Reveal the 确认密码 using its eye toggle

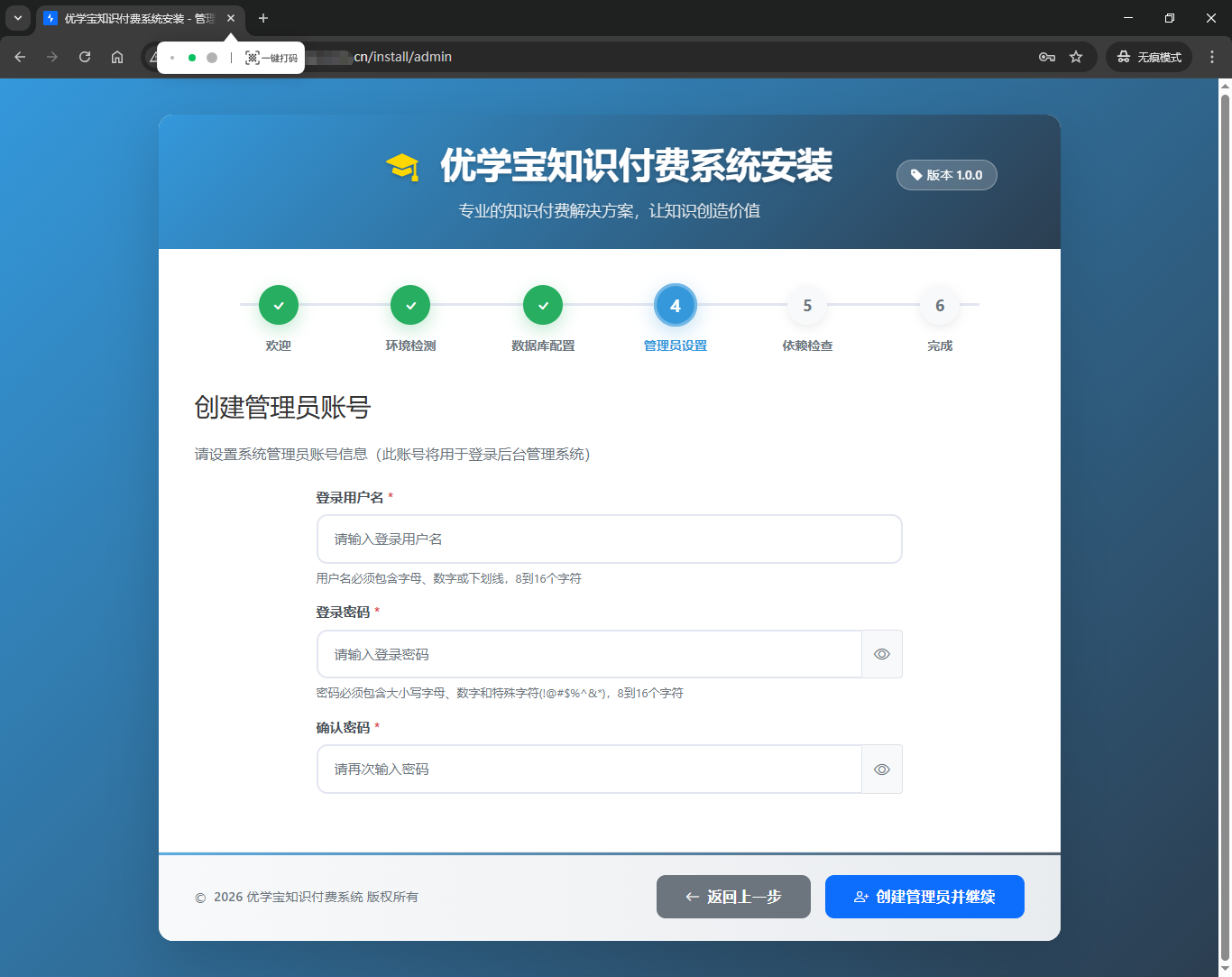point(881,769)
